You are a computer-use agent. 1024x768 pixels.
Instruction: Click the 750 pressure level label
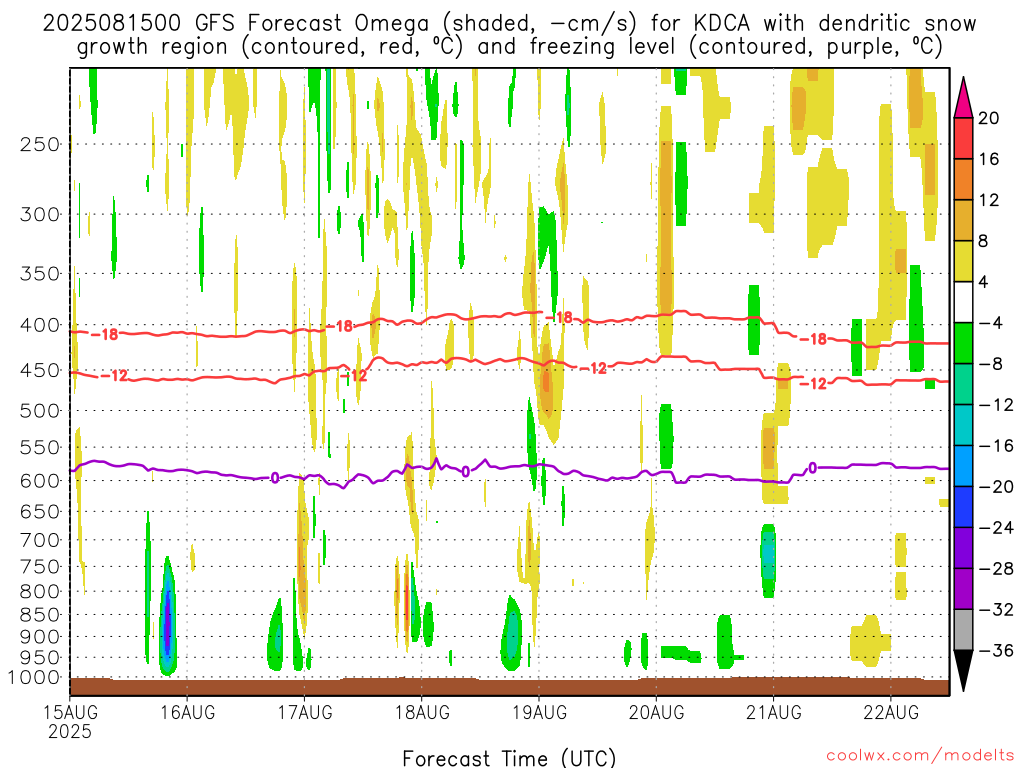coord(40,566)
